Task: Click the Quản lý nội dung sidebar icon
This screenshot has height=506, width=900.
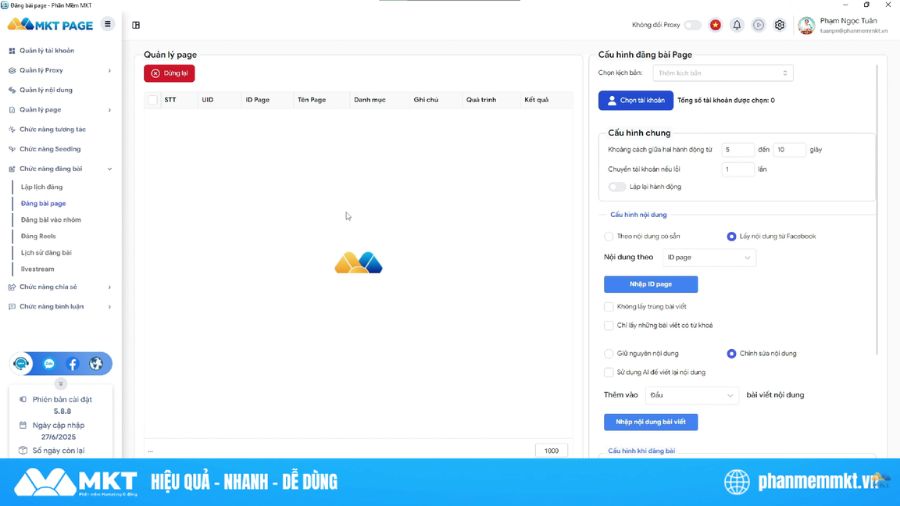Action: (x=12, y=90)
